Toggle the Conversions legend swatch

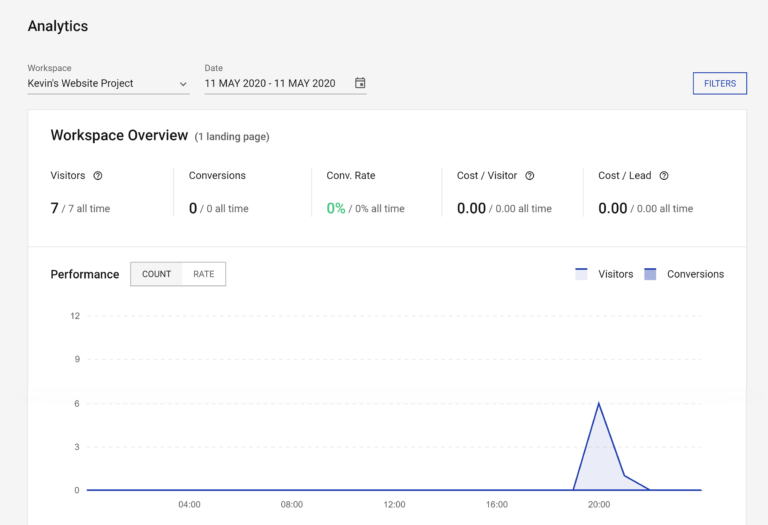click(650, 274)
